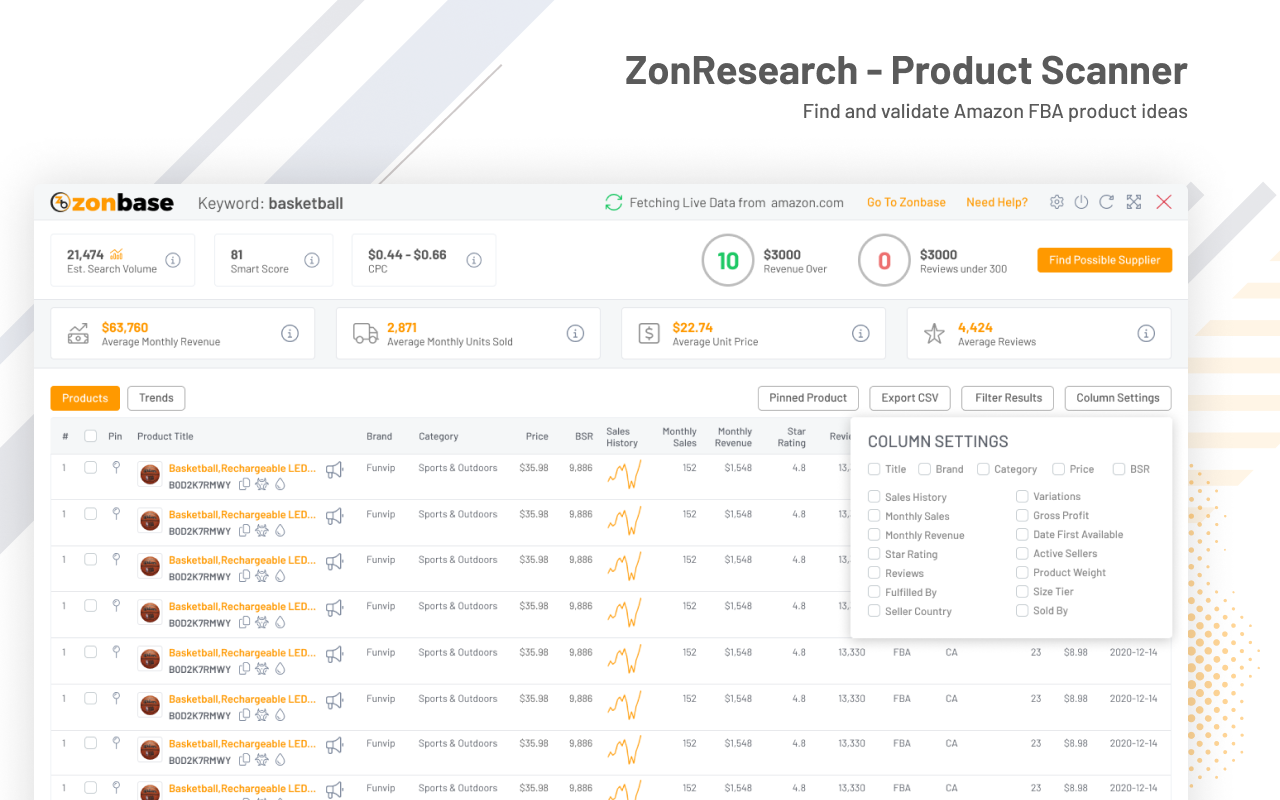Open info icon for Average Reviews
Image resolution: width=1280 pixels, height=800 pixels.
click(1146, 333)
